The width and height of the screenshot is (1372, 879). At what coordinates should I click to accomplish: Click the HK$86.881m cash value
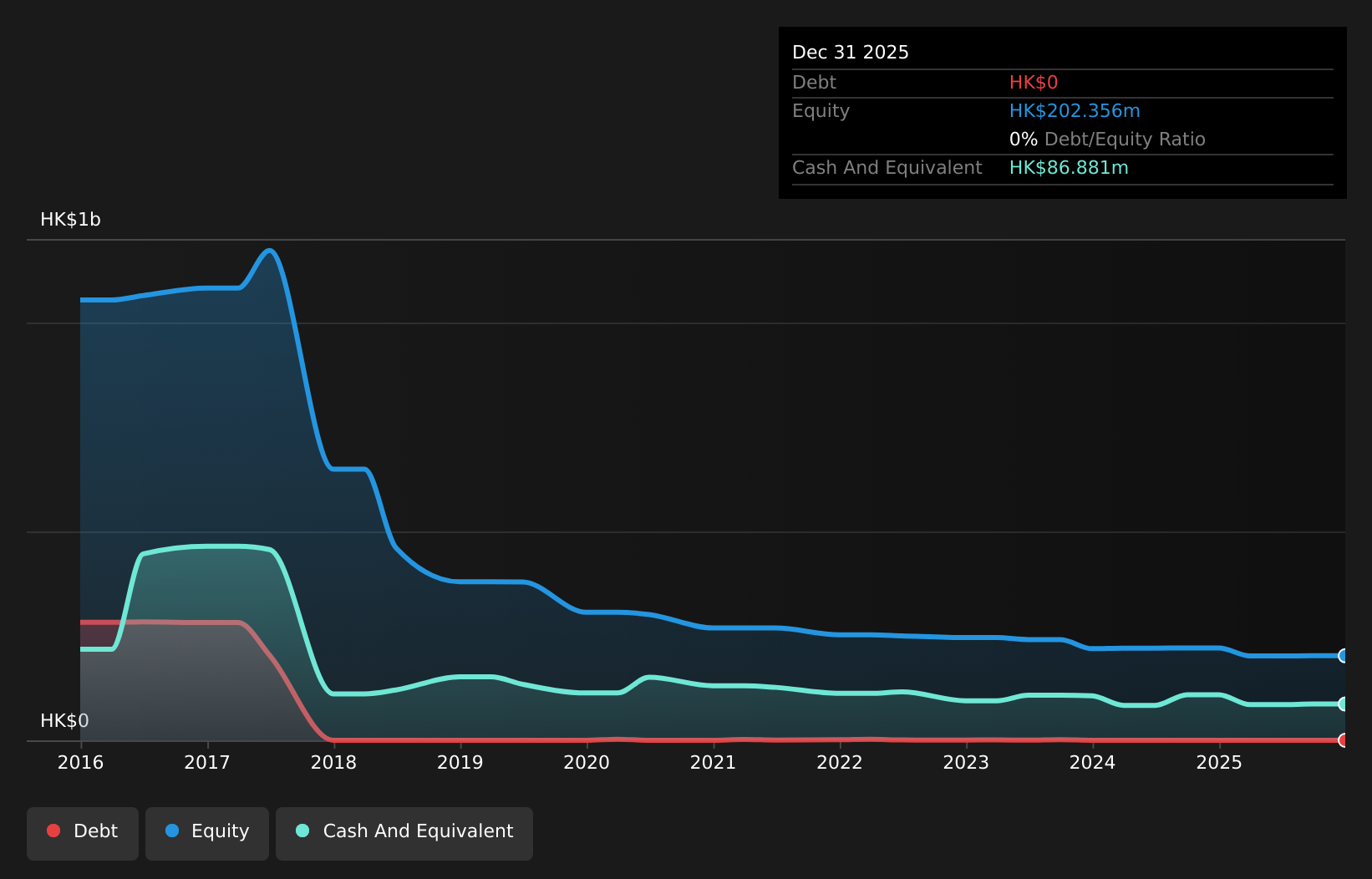[1069, 168]
